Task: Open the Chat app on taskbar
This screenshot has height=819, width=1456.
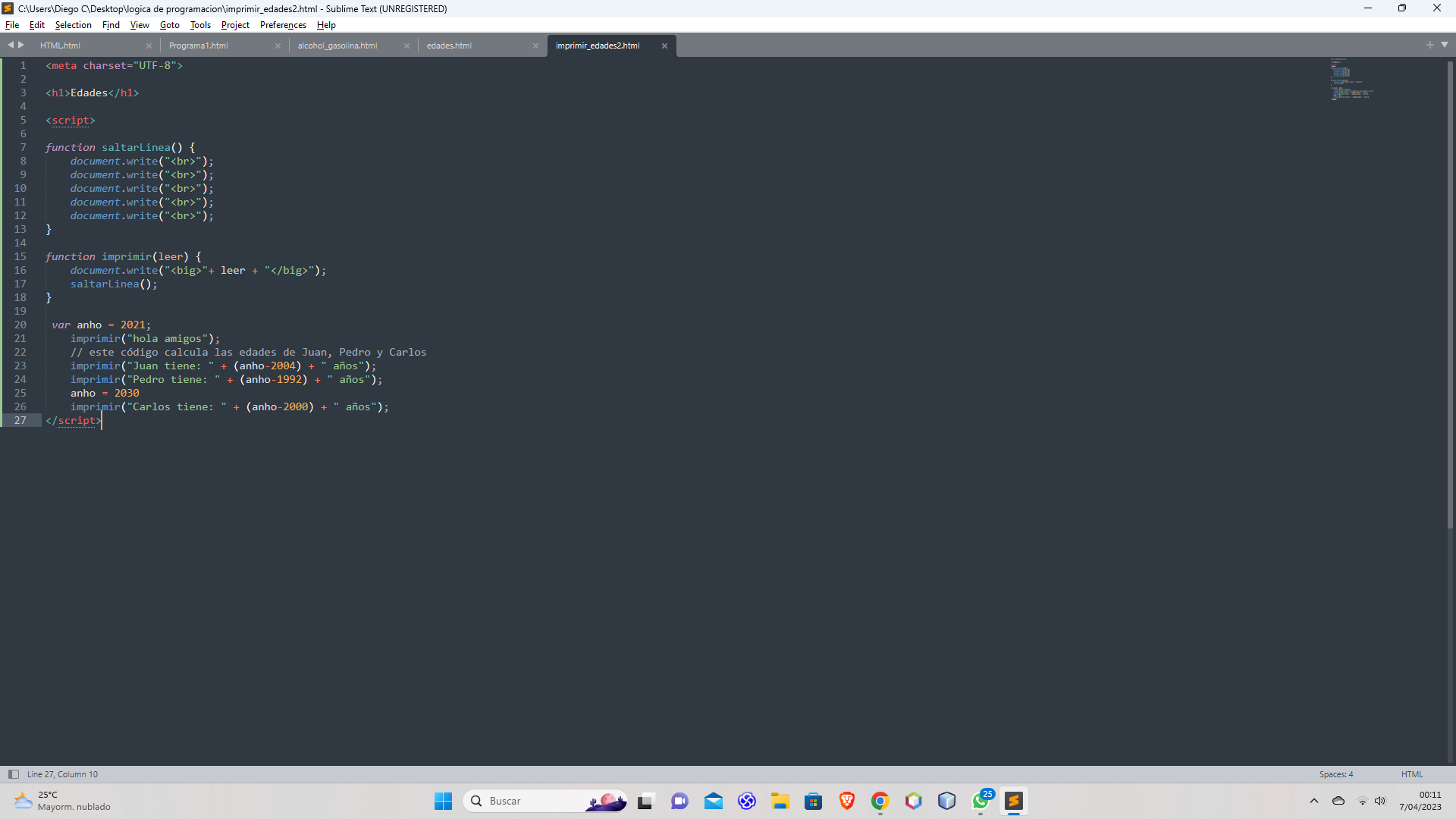Action: [x=679, y=801]
